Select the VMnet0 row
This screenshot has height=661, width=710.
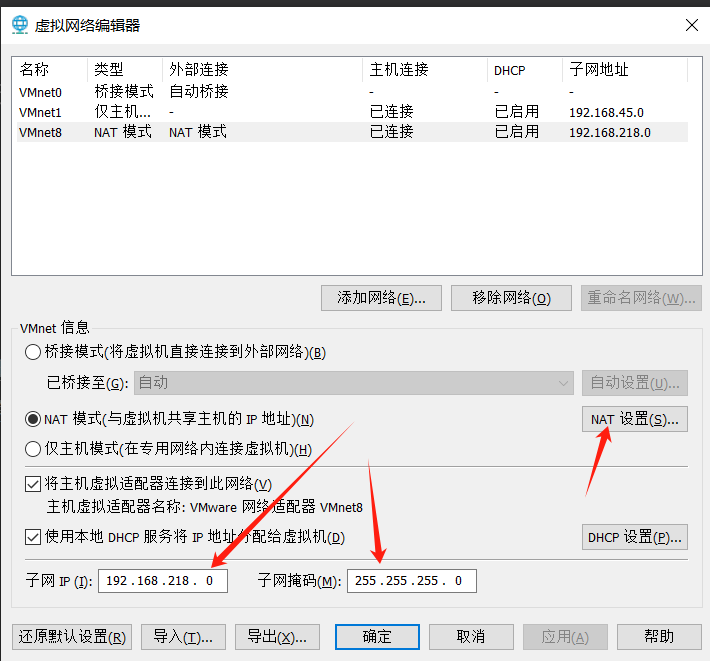pyautogui.click(x=352, y=92)
